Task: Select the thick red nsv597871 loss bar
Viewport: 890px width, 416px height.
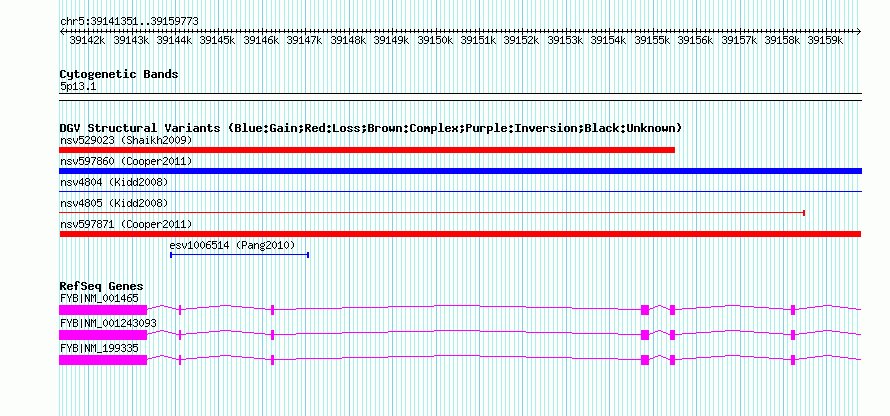Action: [460, 234]
